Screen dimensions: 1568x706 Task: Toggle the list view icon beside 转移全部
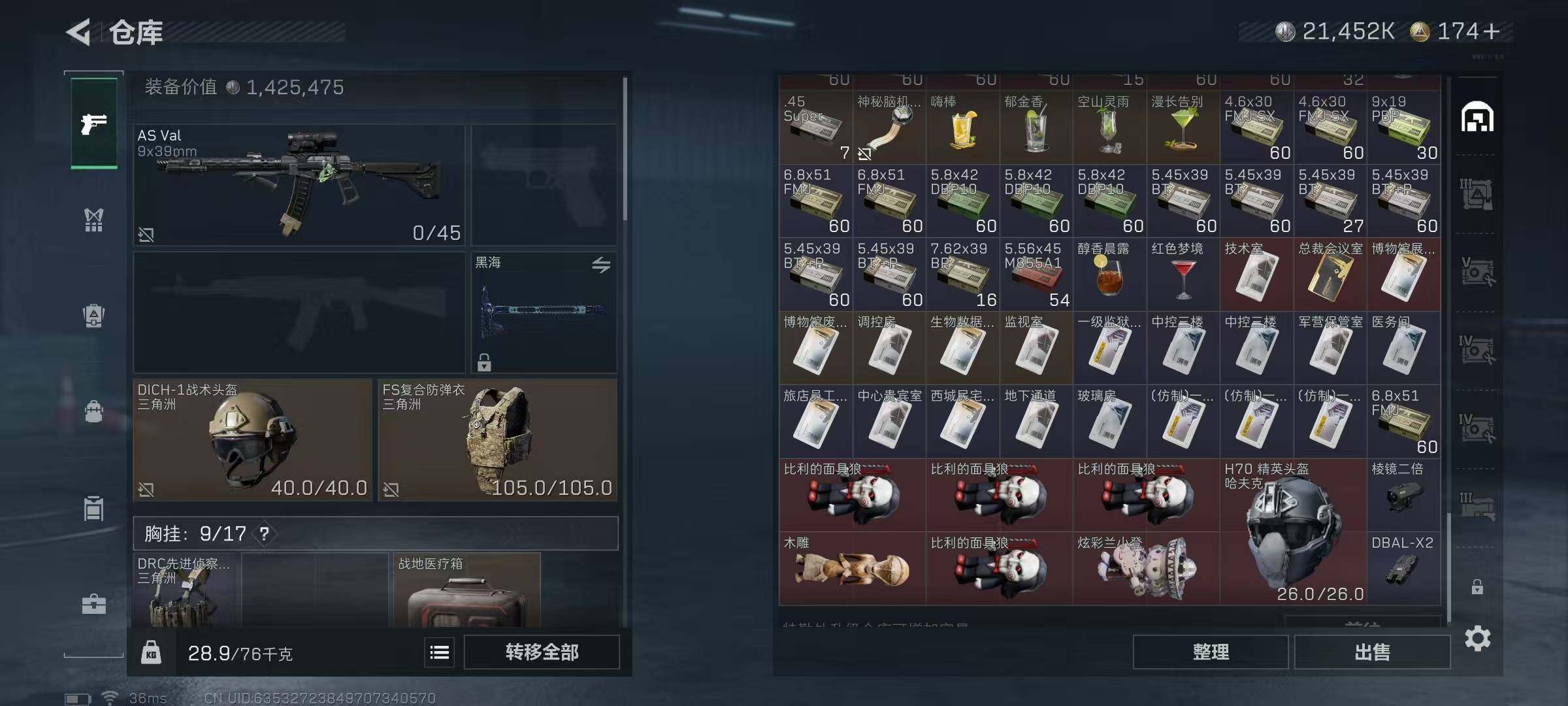pyautogui.click(x=440, y=652)
